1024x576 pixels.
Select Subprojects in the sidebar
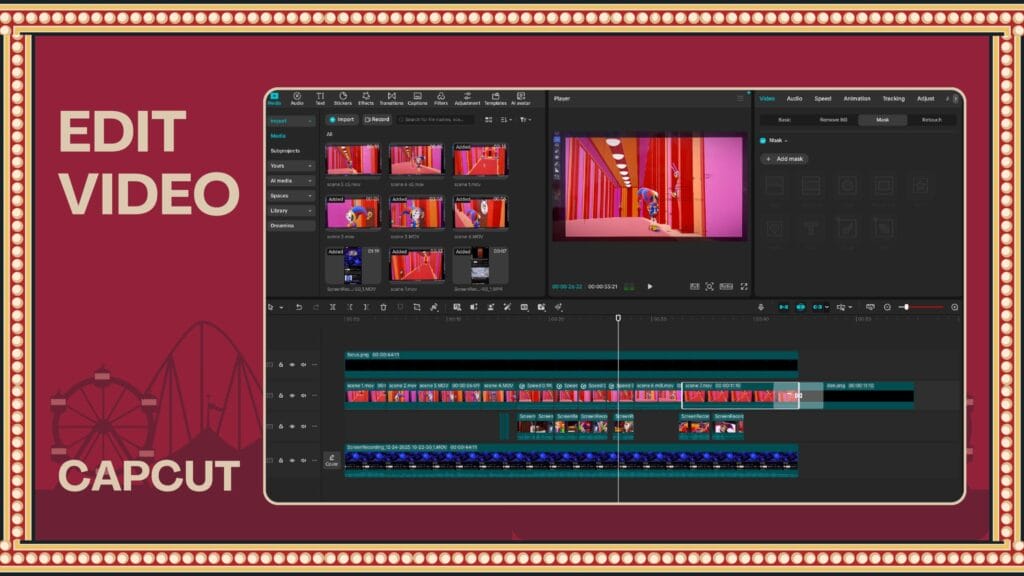pyautogui.click(x=285, y=151)
